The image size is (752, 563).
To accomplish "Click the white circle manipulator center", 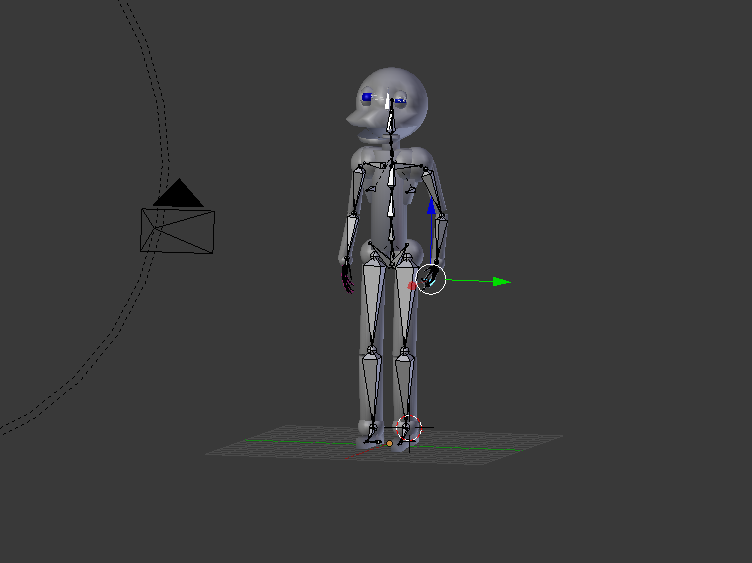I will 431,279.
